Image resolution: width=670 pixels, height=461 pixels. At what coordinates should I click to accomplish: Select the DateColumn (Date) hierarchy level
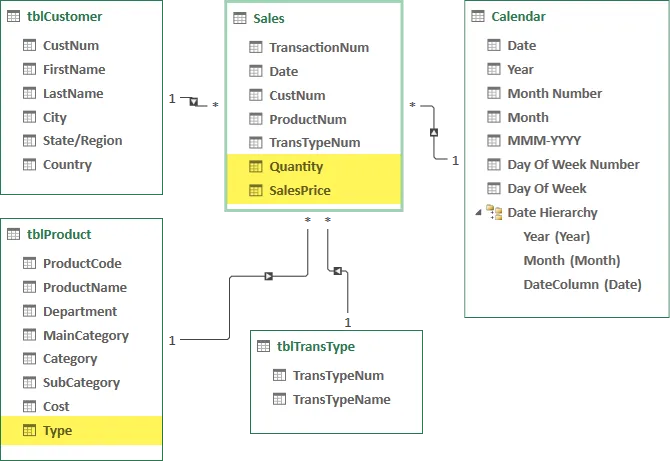click(582, 285)
